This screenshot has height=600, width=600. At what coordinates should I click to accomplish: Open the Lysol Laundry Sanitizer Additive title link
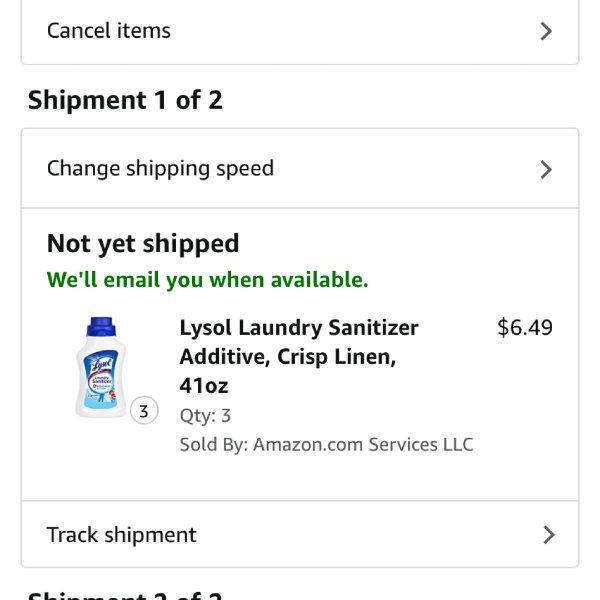point(299,357)
